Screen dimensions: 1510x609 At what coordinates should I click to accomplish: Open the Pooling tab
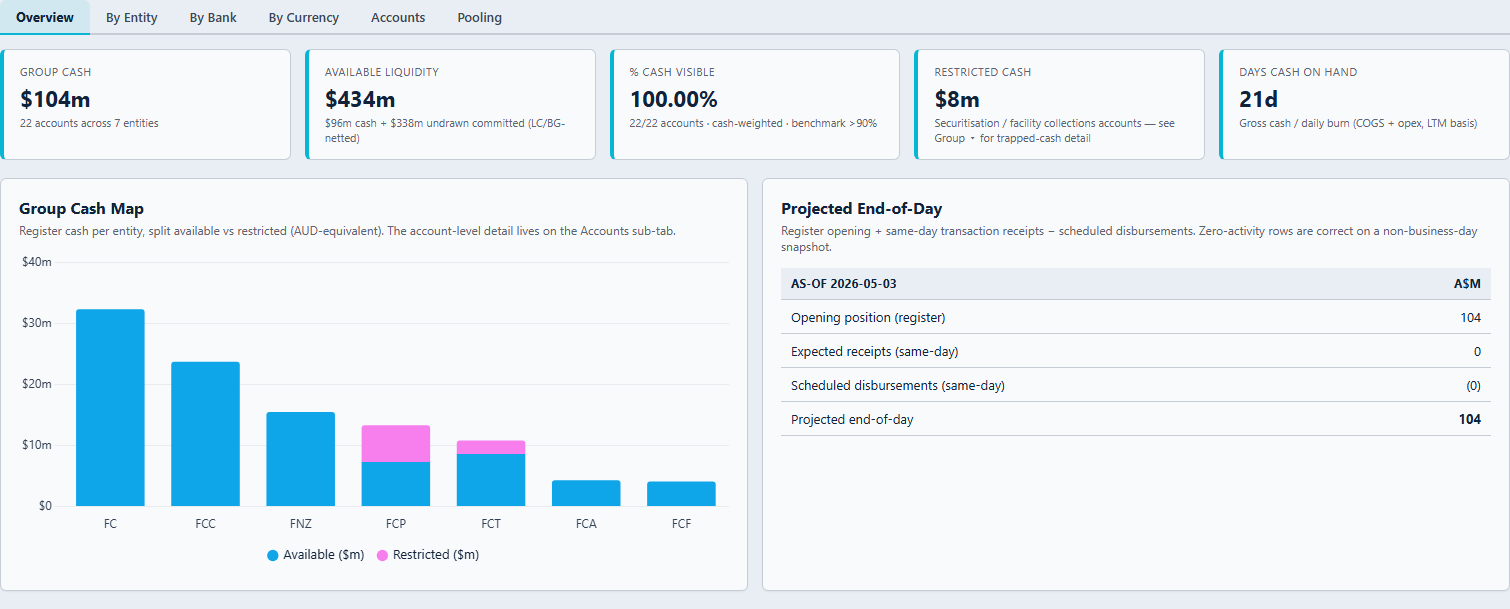tap(480, 17)
